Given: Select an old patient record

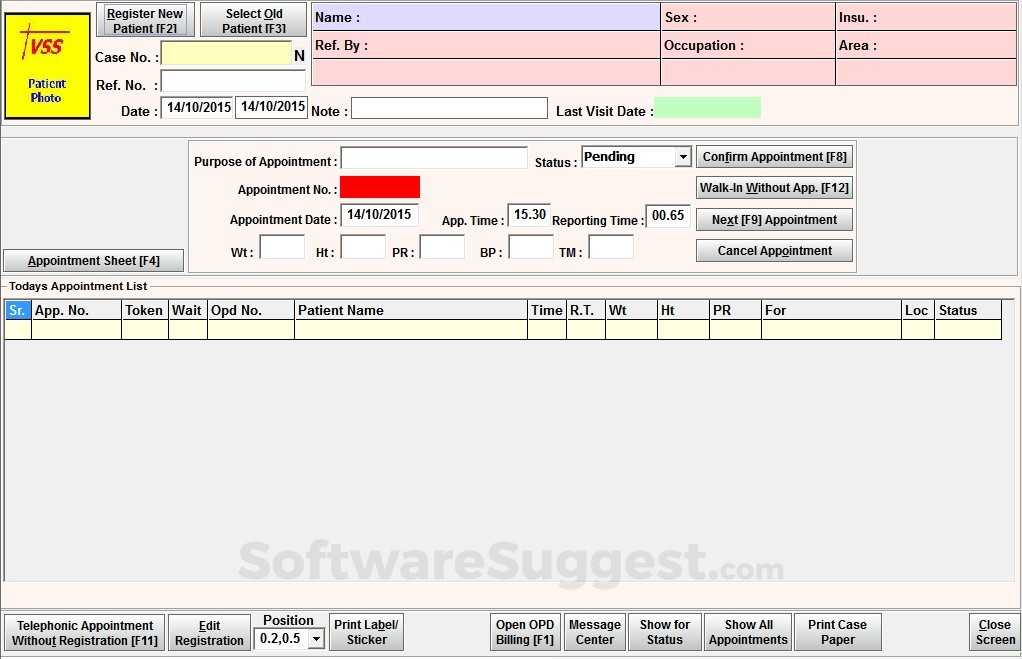Looking at the screenshot, I should [x=252, y=19].
